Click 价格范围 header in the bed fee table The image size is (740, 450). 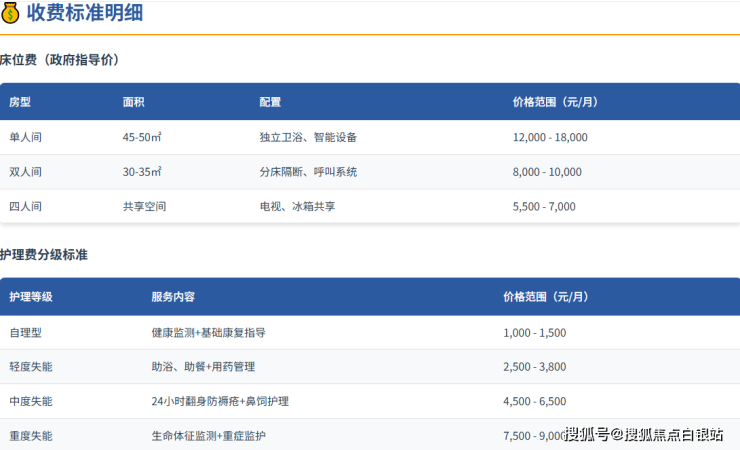[555, 102]
